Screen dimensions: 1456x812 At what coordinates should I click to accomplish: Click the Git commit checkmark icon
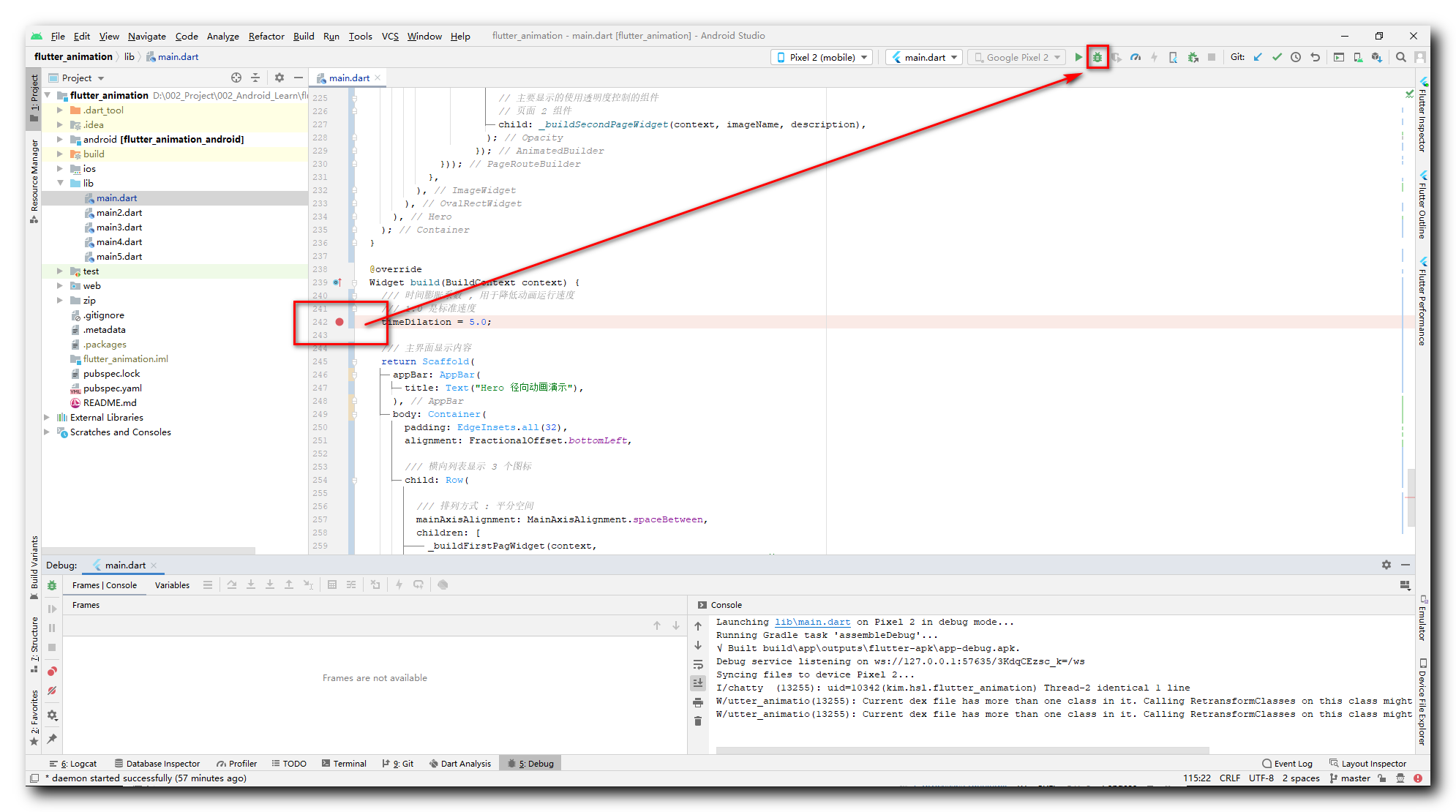tap(1277, 57)
